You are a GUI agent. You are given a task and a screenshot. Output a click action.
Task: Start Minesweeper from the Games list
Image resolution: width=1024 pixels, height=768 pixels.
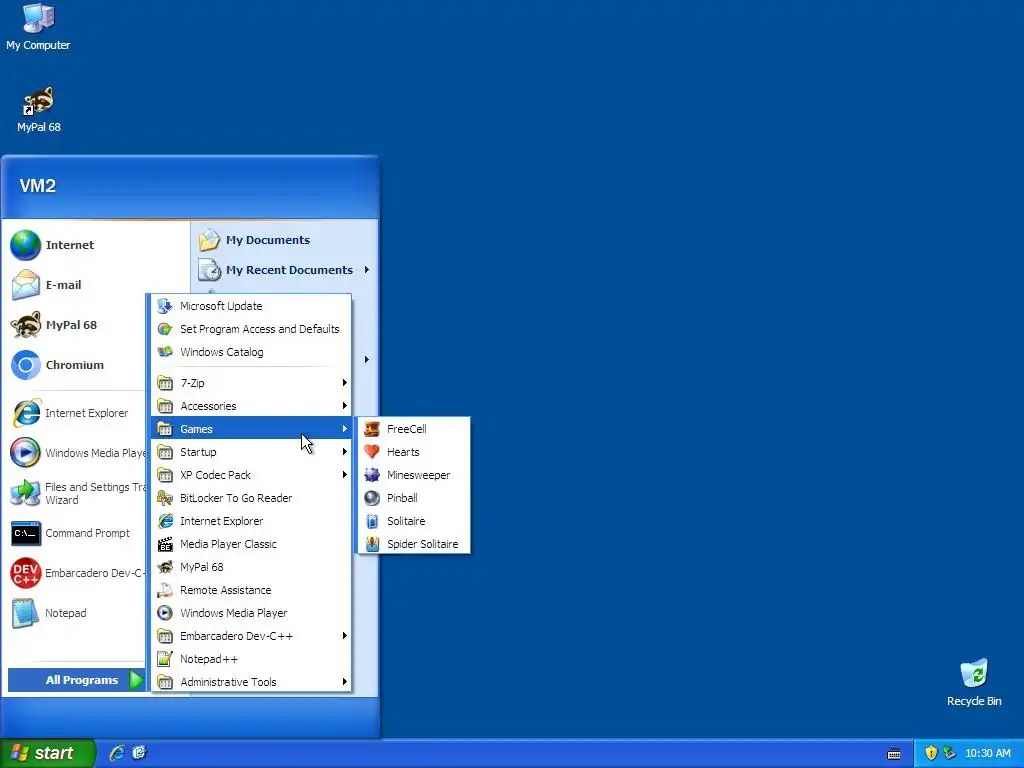click(x=413, y=475)
